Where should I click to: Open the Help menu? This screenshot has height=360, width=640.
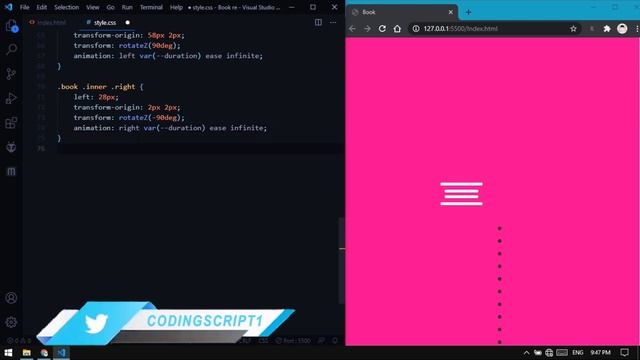pos(176,7)
